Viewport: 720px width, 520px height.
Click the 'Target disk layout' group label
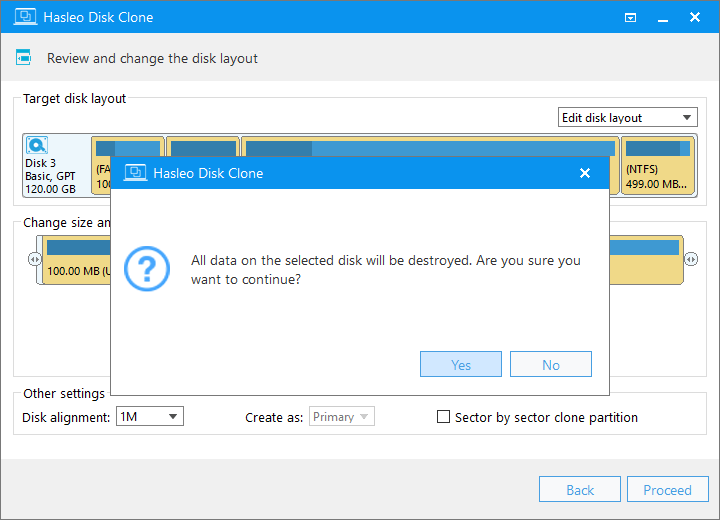click(x=74, y=98)
